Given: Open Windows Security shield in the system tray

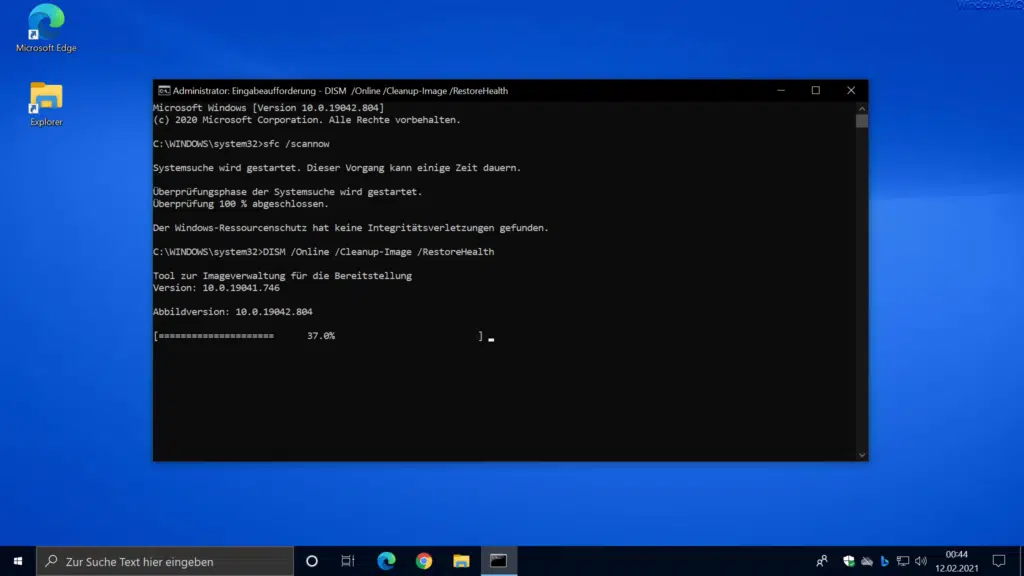Looking at the screenshot, I should pyautogui.click(x=850, y=561).
